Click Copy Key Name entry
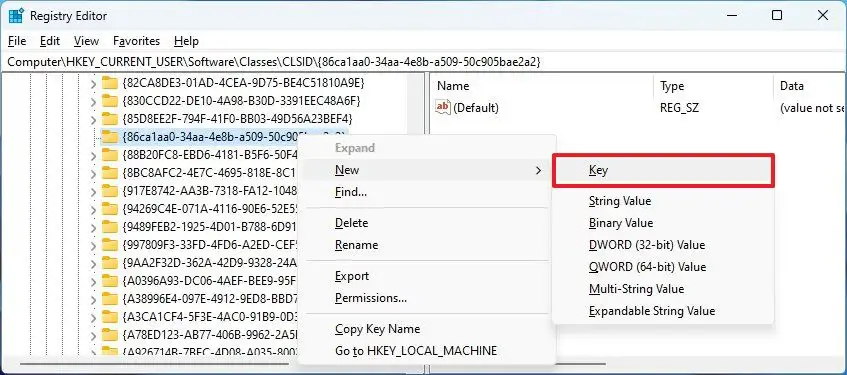Screen dimensions: 847x375 (378, 329)
